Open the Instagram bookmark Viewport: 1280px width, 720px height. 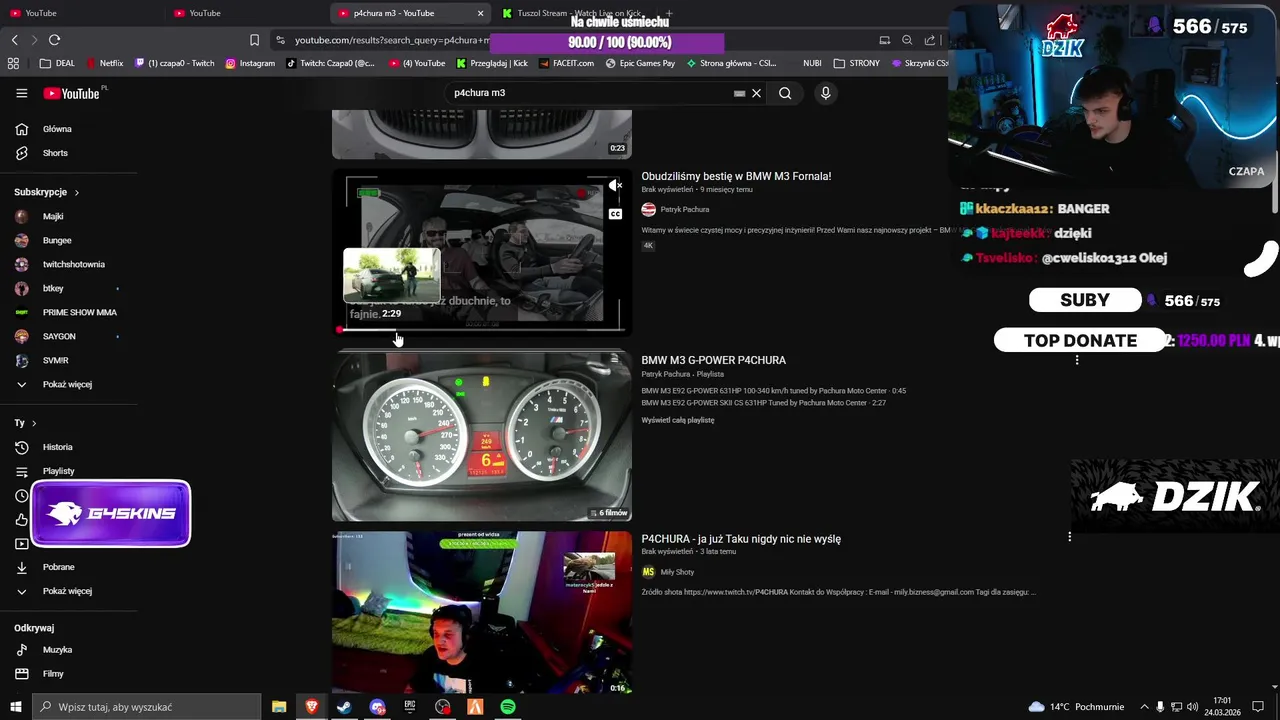(250, 63)
